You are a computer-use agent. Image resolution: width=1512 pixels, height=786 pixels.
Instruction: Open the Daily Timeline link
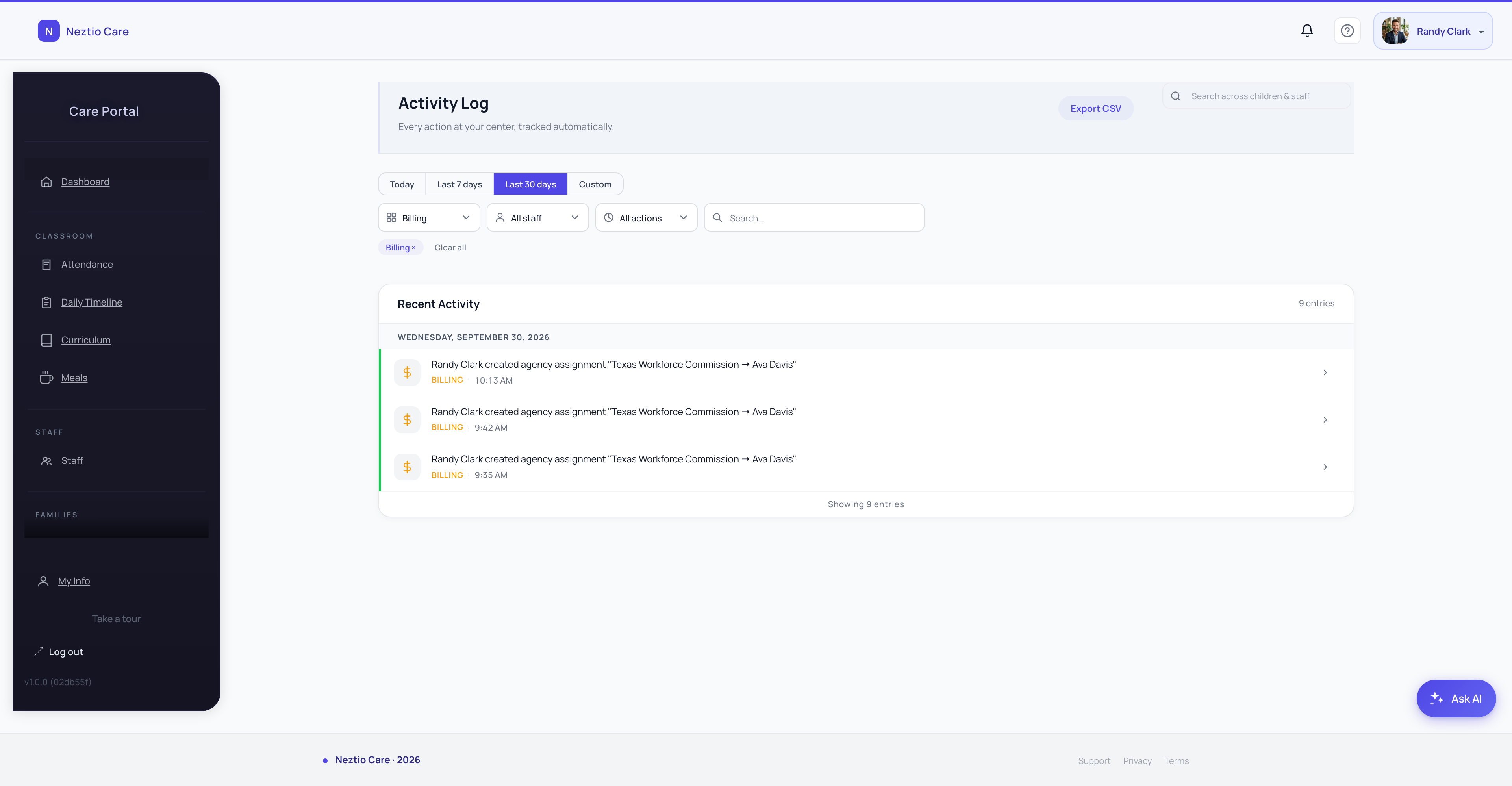click(92, 302)
